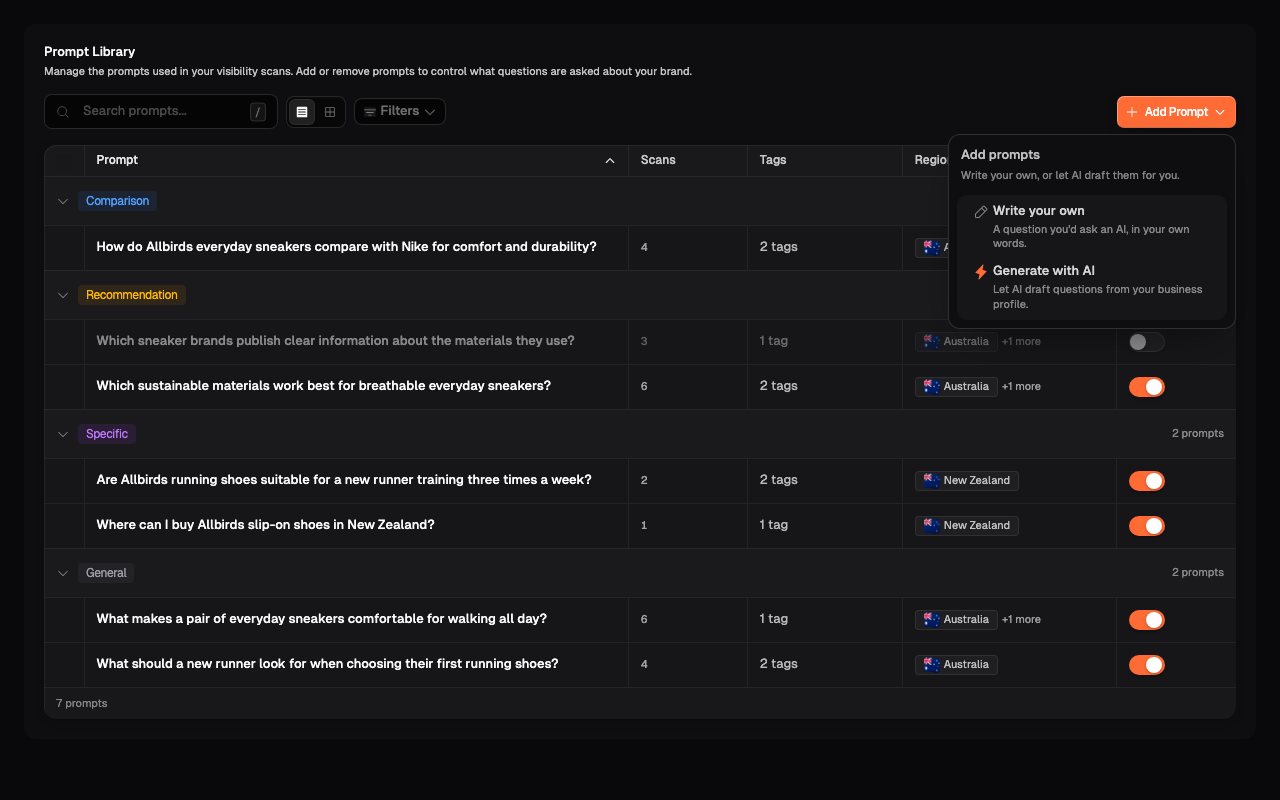
Task: Switch to grid view layout
Action: coord(330,112)
